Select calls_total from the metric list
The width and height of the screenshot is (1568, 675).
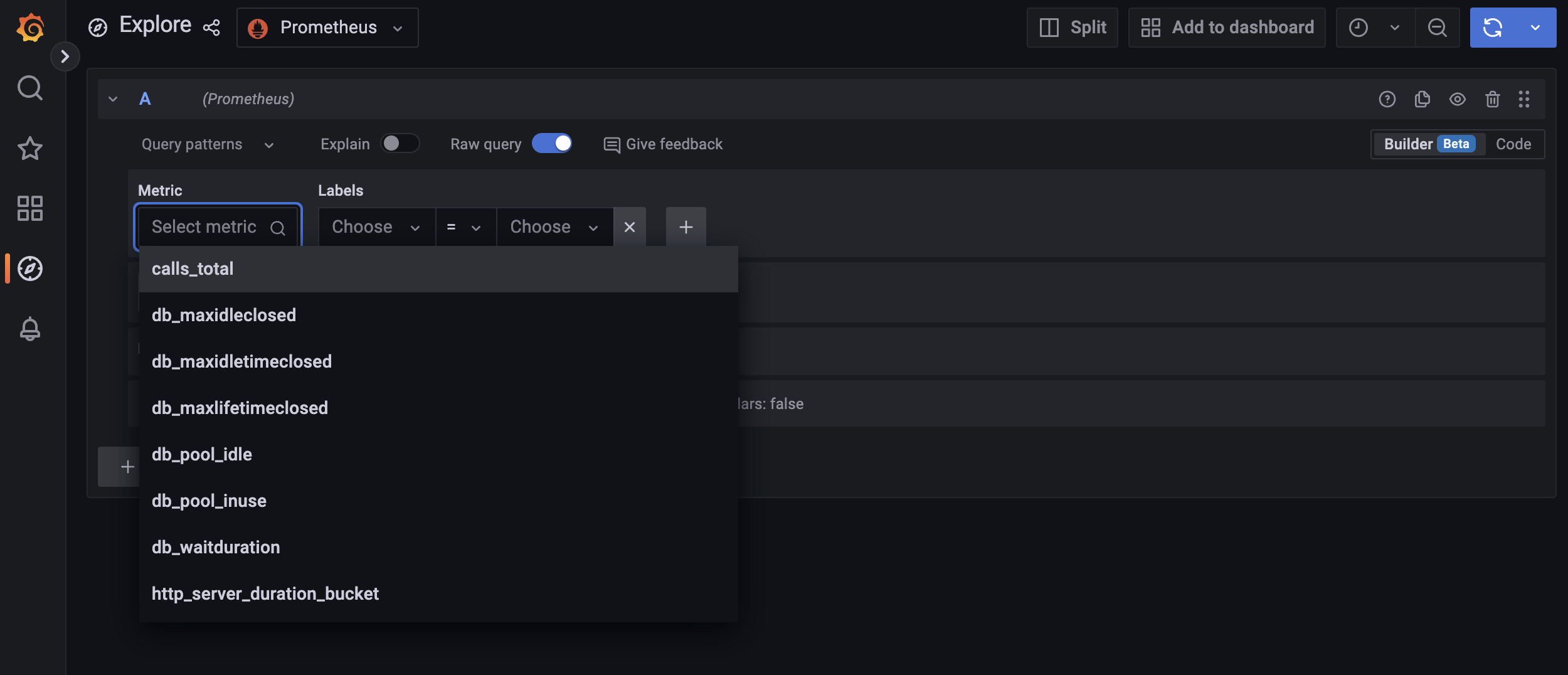tap(192, 268)
